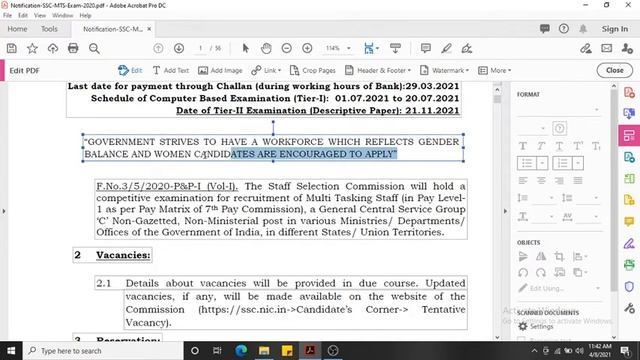The height and width of the screenshot is (360, 640).
Task: Flip object horizontally in the Objects panel
Action: (x=541, y=257)
